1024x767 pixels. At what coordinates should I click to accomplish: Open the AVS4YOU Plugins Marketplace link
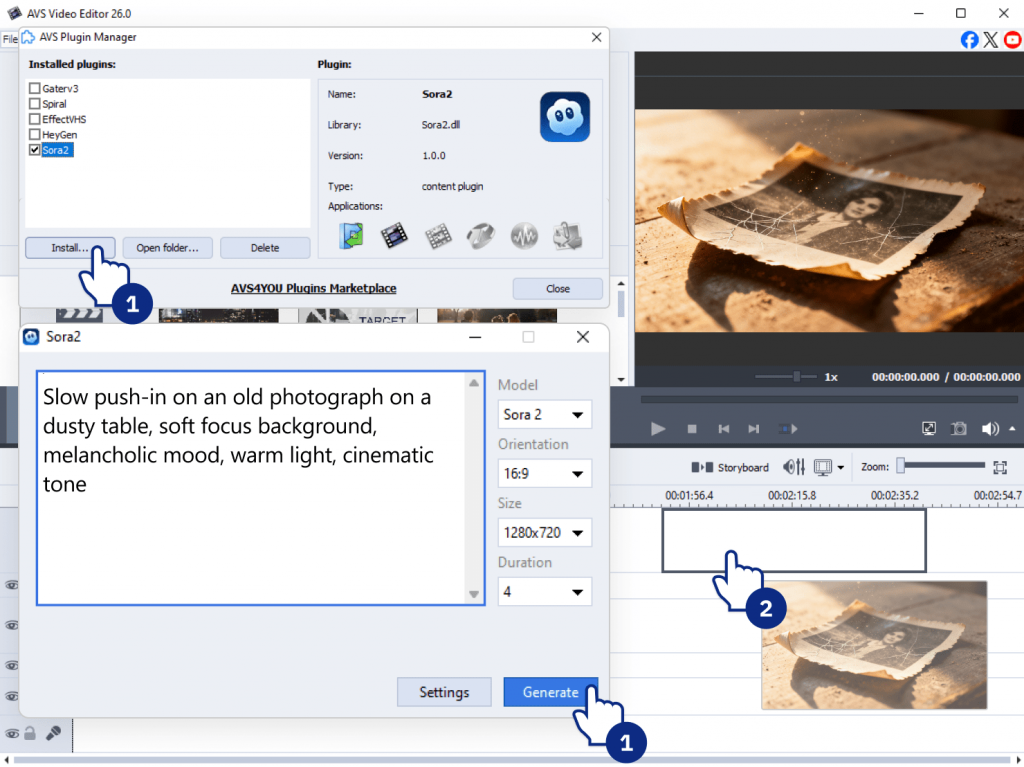tap(313, 288)
